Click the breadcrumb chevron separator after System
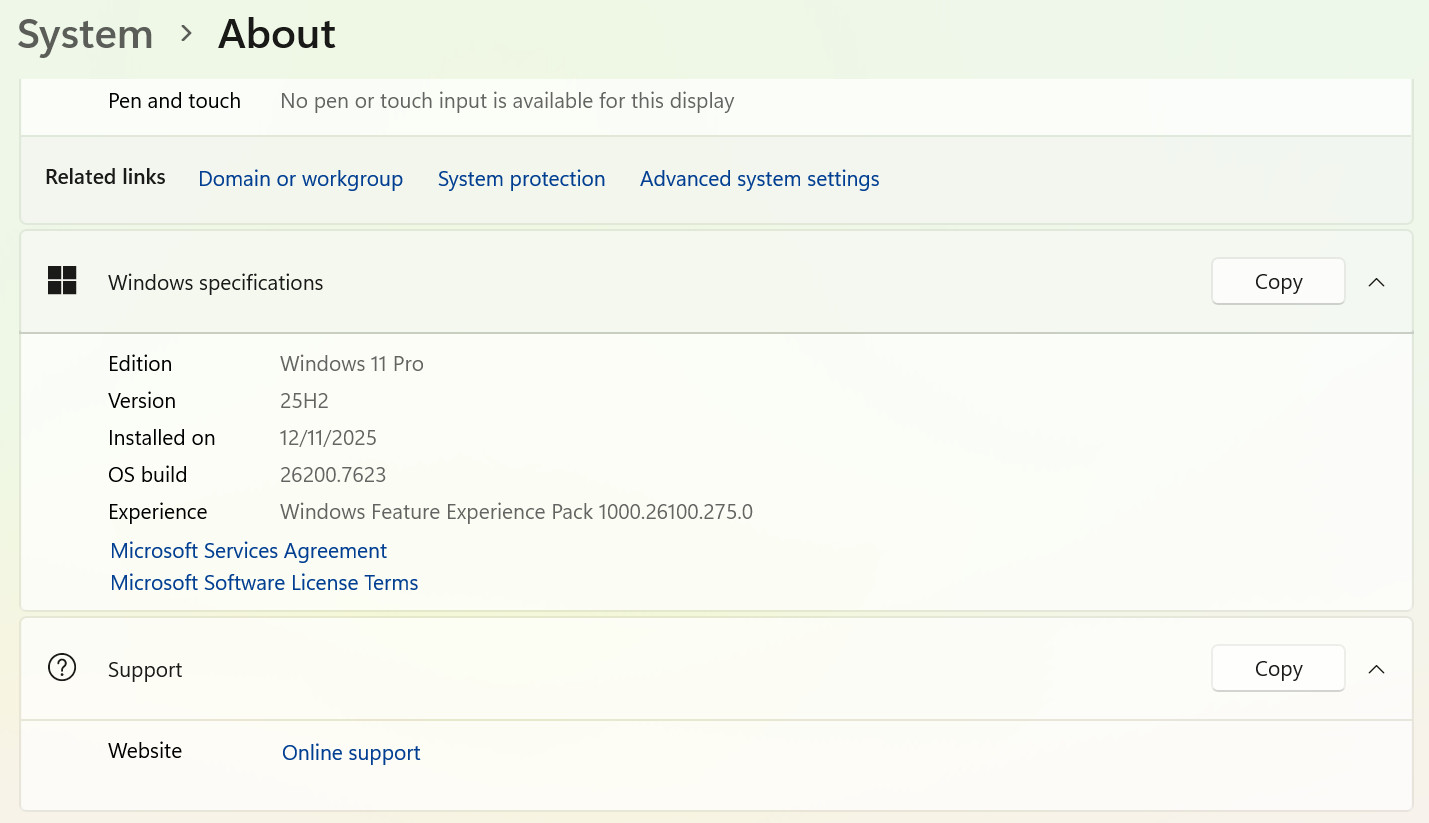 coord(186,33)
